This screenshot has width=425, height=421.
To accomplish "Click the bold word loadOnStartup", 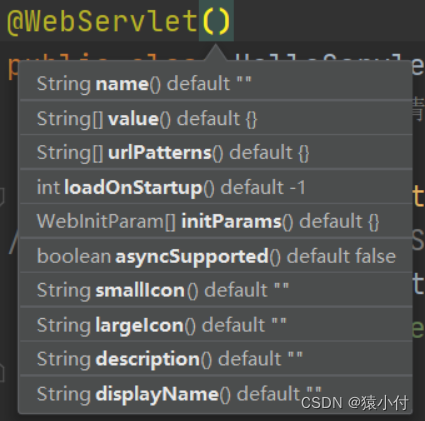I will click(133, 188).
